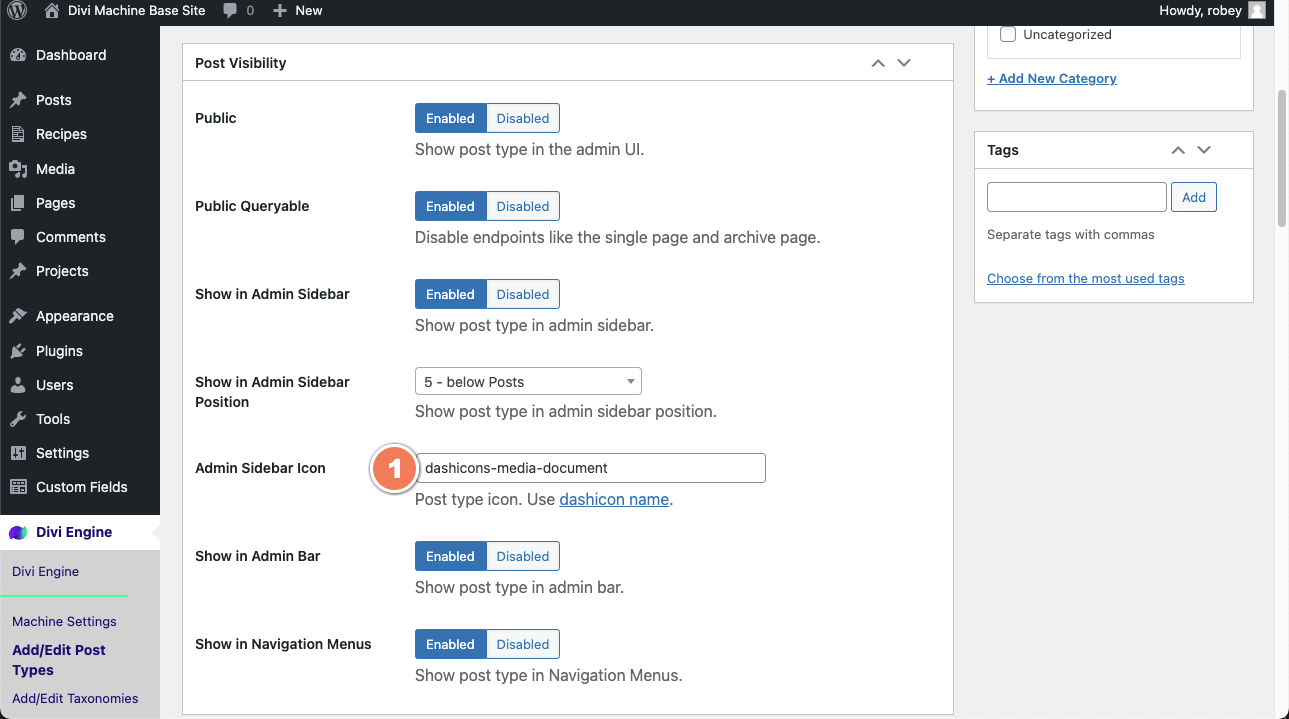This screenshot has height=719, width=1289.
Task: Set Public Queryable to Disabled
Action: coord(523,206)
